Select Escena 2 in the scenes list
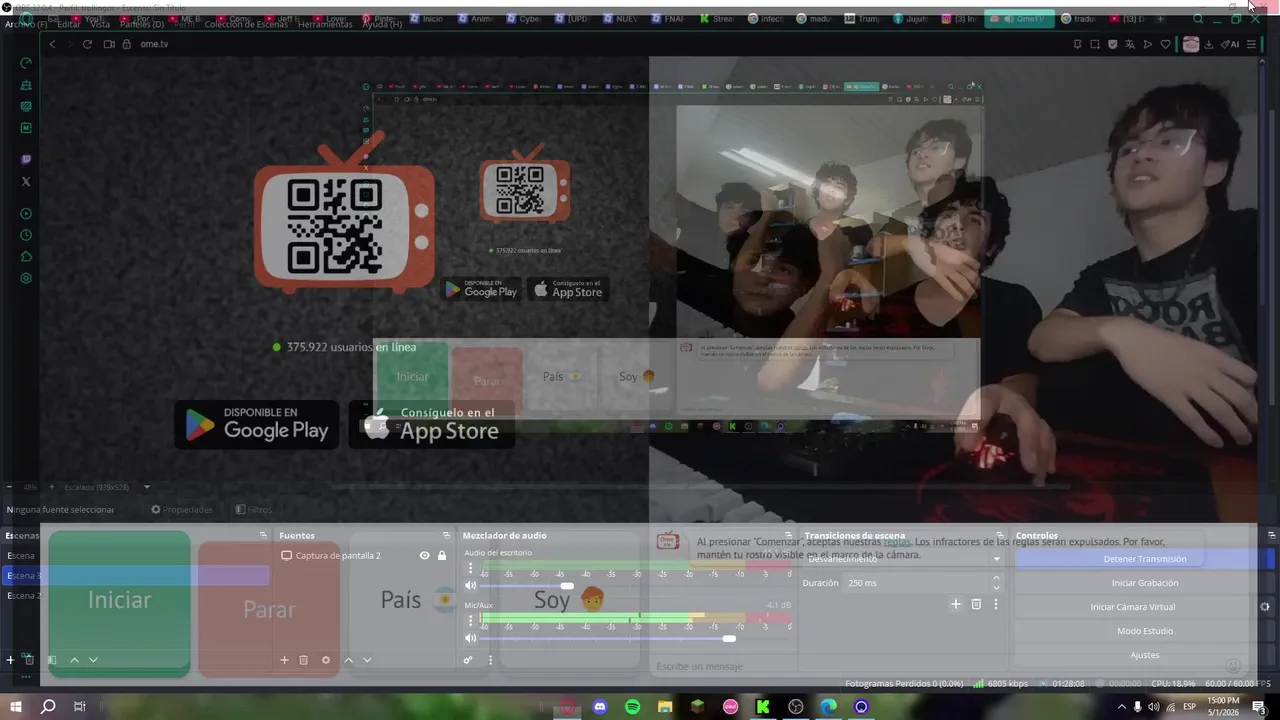This screenshot has height=720, width=1280. click(135, 595)
